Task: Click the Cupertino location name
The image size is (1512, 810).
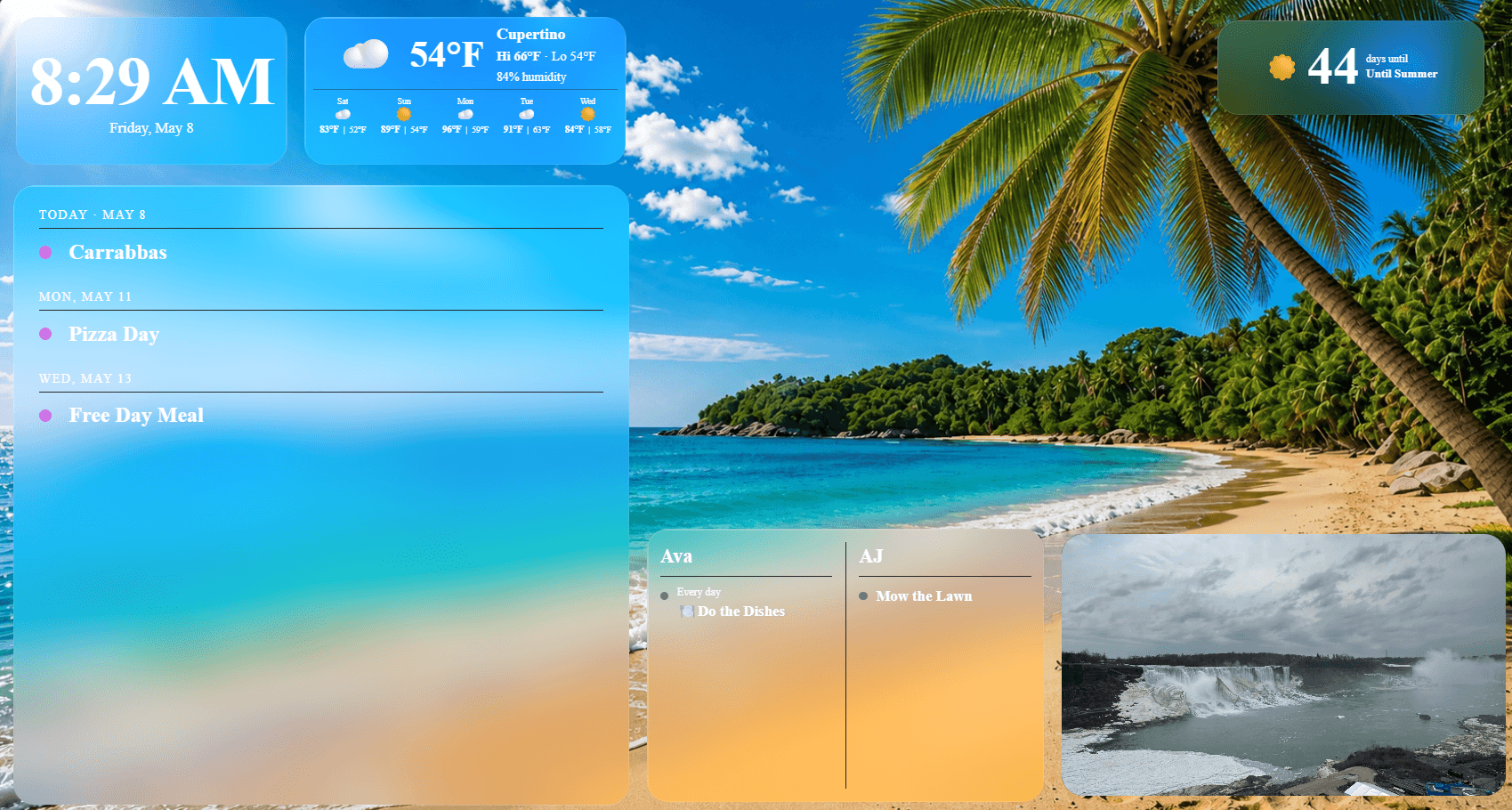Action: 531,34
